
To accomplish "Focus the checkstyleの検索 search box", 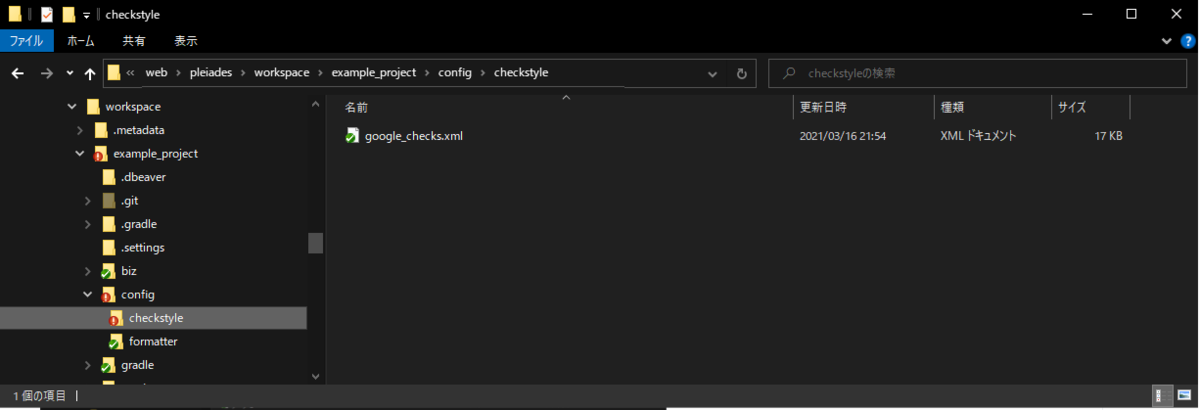I will (976, 73).
